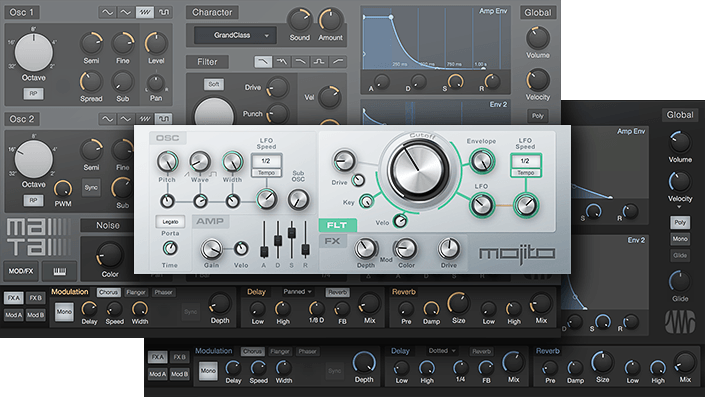Click Reverb button in dark Mai Tai Delay
Image resolution: width=705 pixels, height=397 pixels.
point(481,352)
